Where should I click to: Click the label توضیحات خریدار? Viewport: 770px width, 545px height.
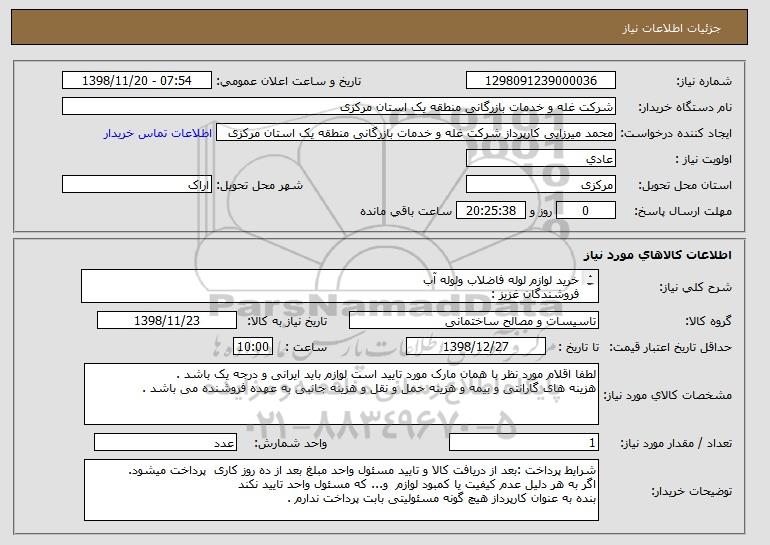point(691,491)
